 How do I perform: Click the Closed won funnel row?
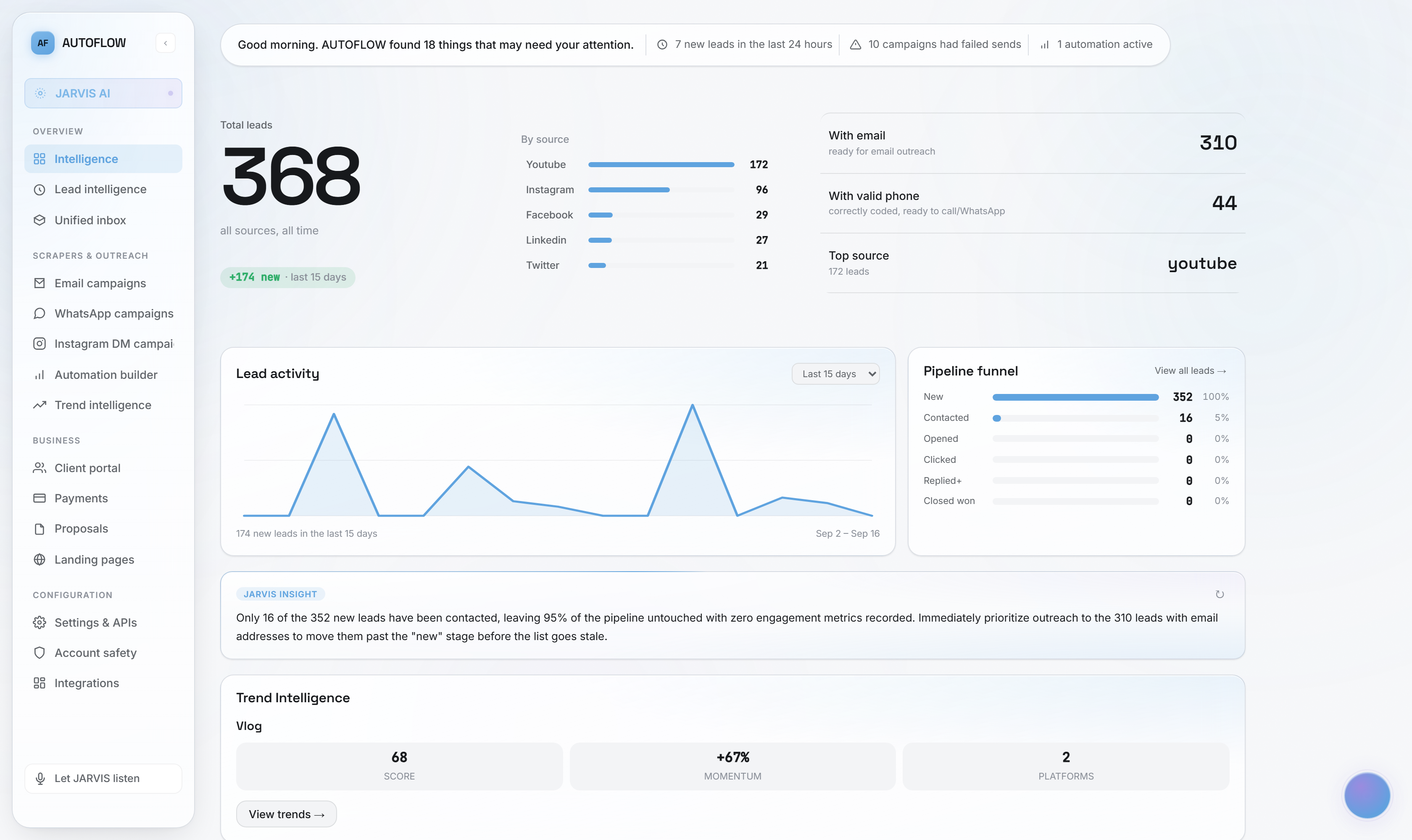[1075, 501]
